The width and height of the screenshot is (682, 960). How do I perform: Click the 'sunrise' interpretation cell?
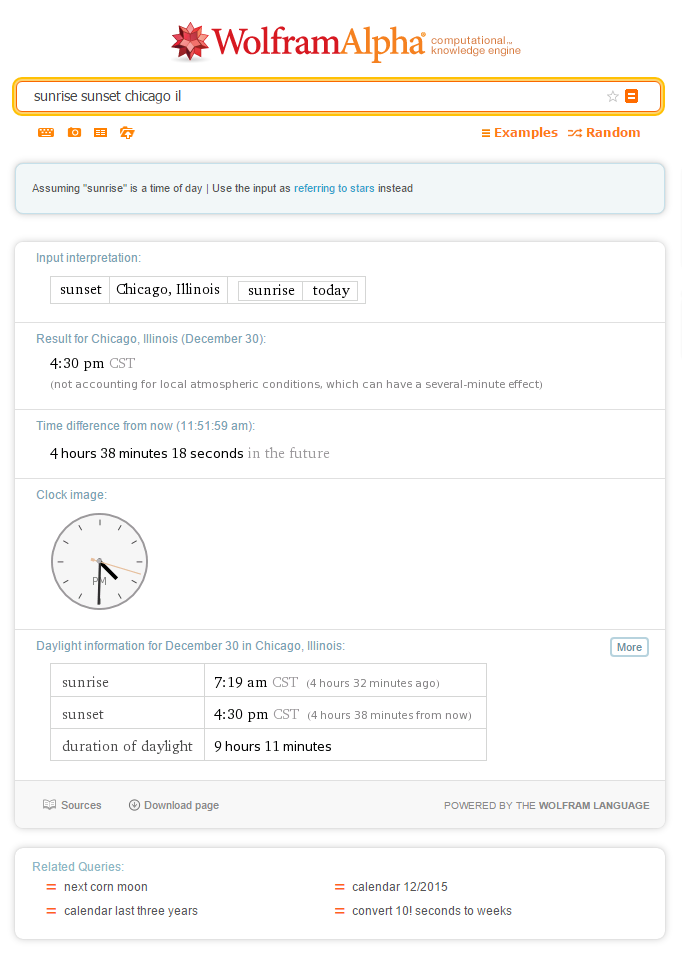[271, 290]
